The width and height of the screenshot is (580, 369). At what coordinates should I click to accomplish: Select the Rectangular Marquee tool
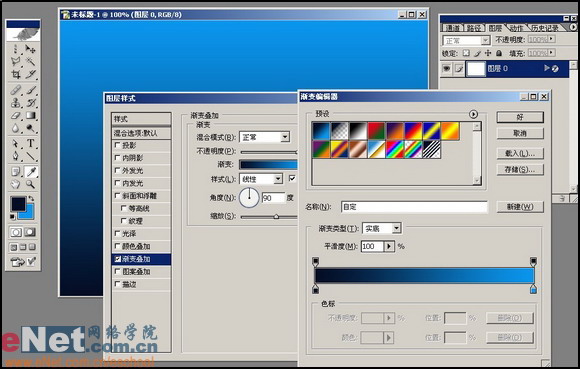click(x=16, y=49)
